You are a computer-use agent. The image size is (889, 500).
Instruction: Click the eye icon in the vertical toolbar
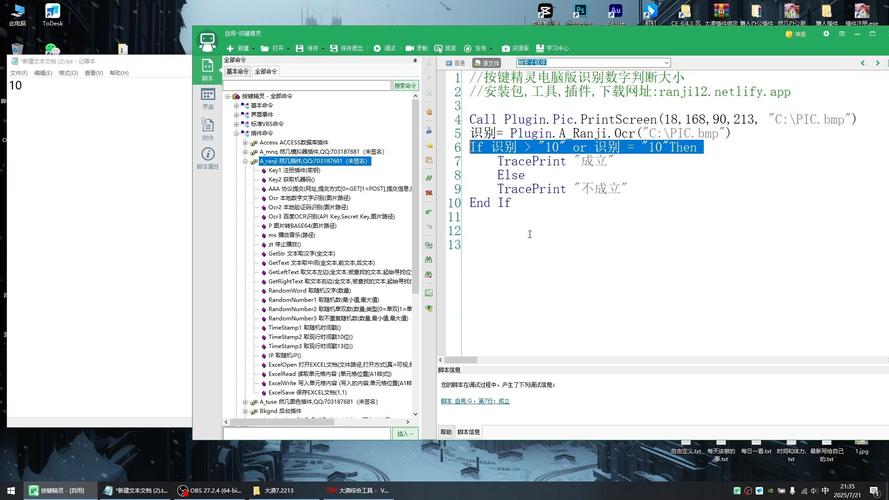pos(429,308)
